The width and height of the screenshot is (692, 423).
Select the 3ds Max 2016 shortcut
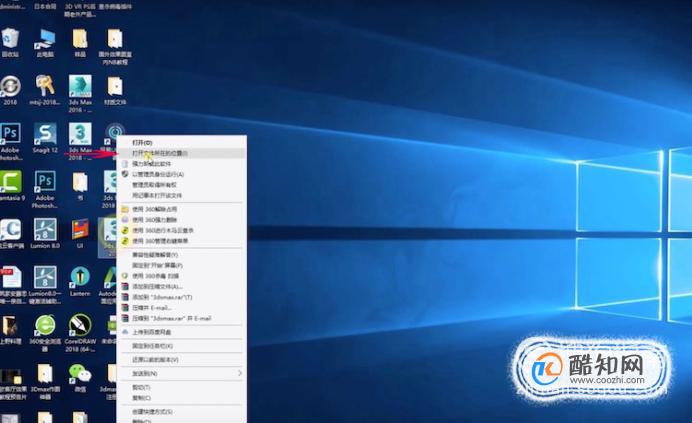[80, 93]
